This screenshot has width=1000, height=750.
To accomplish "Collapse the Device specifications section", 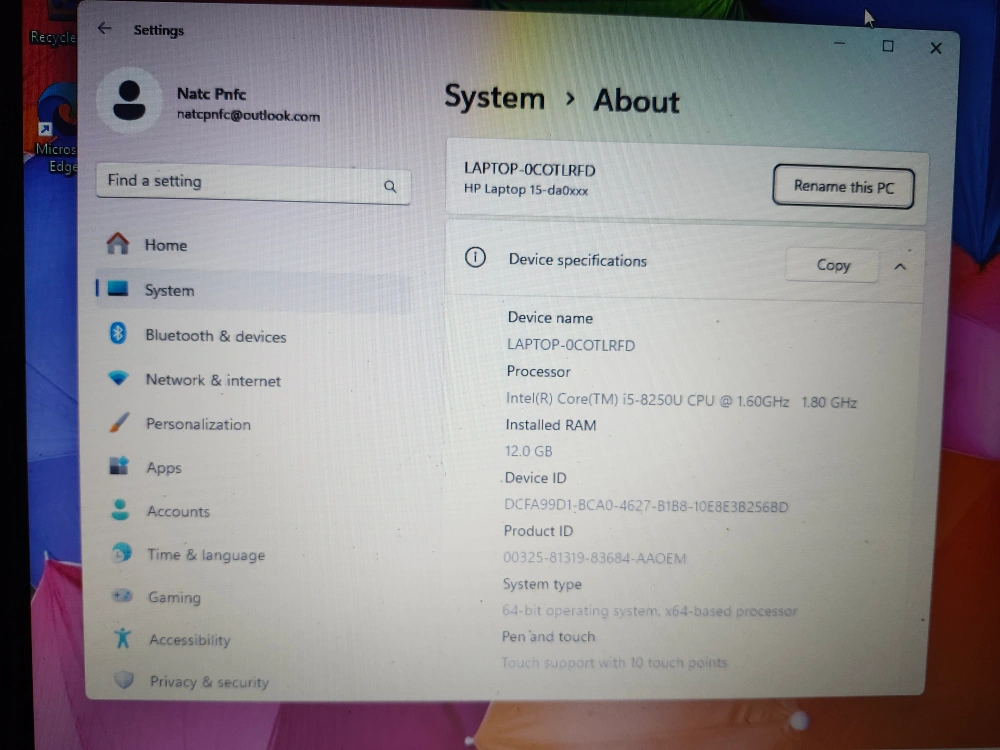I will (x=900, y=266).
